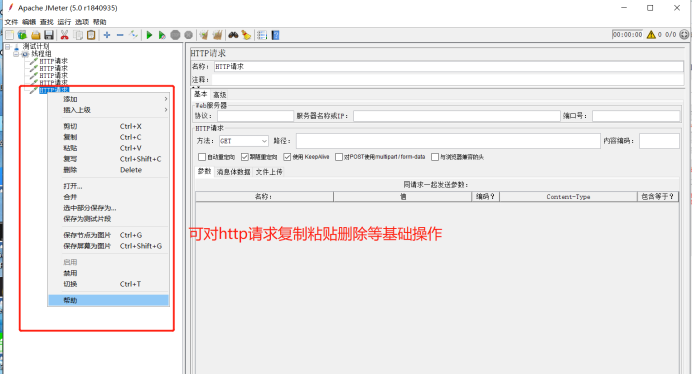Click the clipboard Paste toolbar icon
This screenshot has height=374, width=692.
coord(91,35)
